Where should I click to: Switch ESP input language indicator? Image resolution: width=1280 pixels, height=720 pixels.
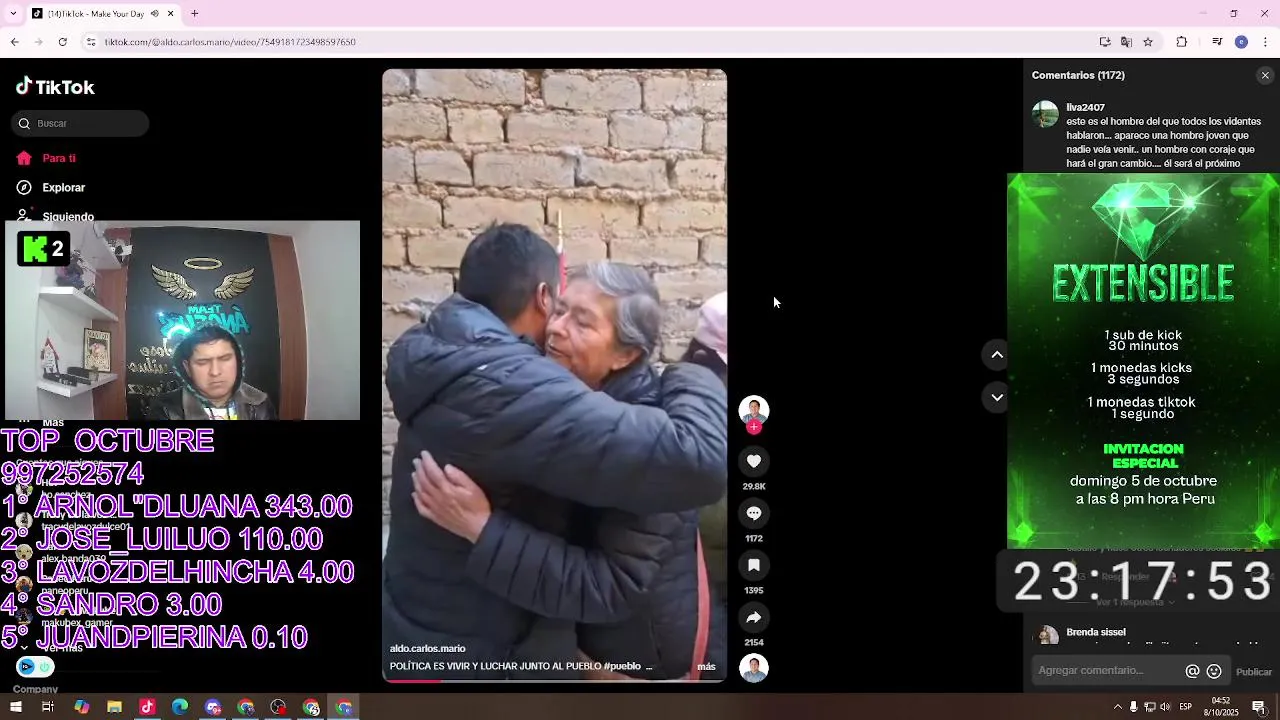[1186, 707]
